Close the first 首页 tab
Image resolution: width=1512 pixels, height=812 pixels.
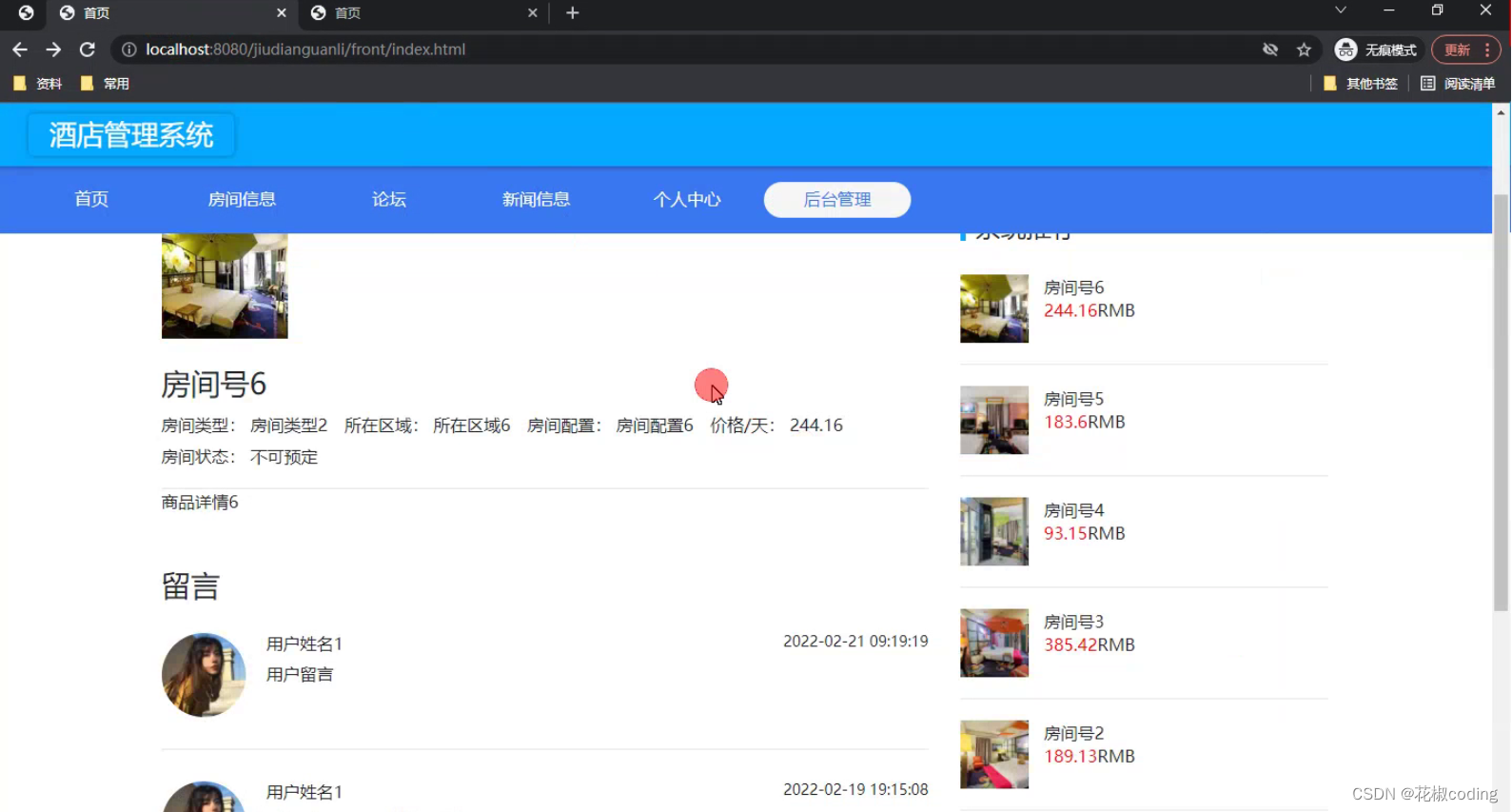[282, 12]
